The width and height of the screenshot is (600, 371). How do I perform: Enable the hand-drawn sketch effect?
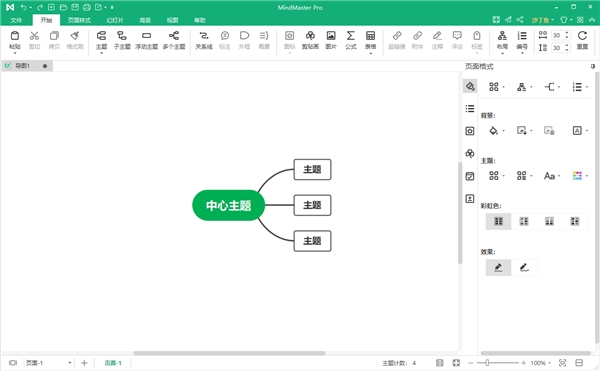(524, 268)
